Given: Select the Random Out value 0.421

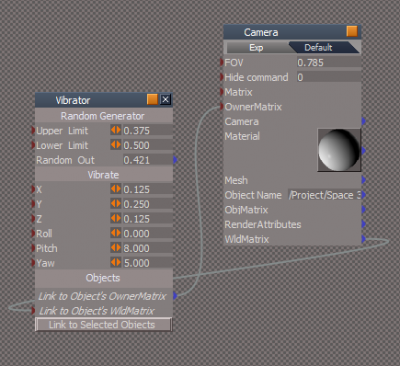Looking at the screenshot, I should 148,160.
